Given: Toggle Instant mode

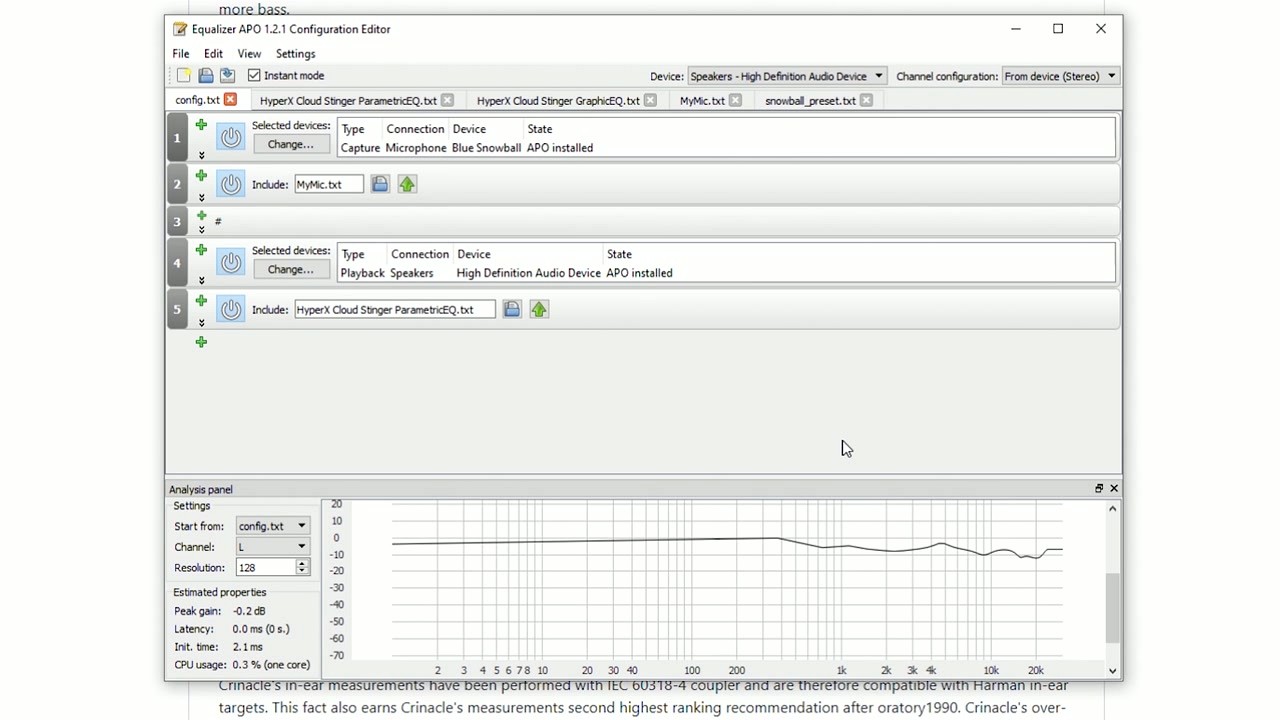Looking at the screenshot, I should pos(254,75).
